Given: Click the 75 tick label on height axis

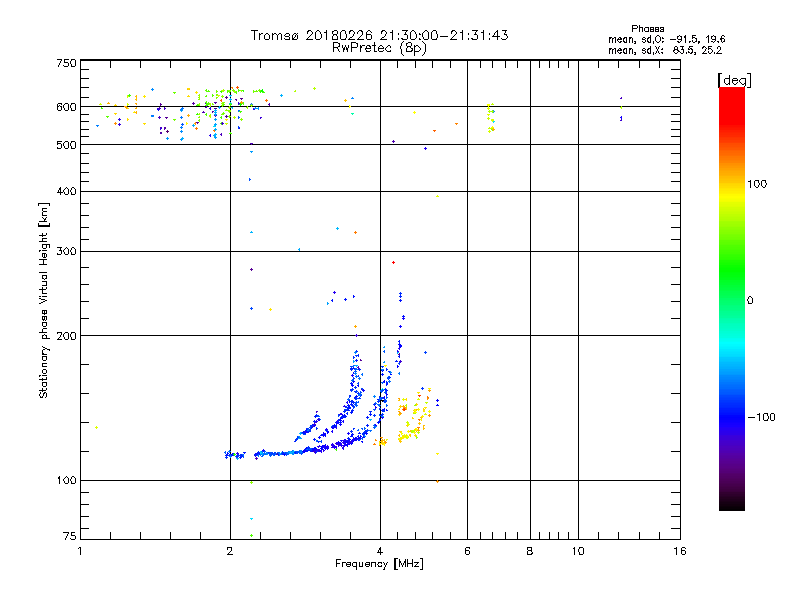Looking at the screenshot, I should tap(69, 536).
